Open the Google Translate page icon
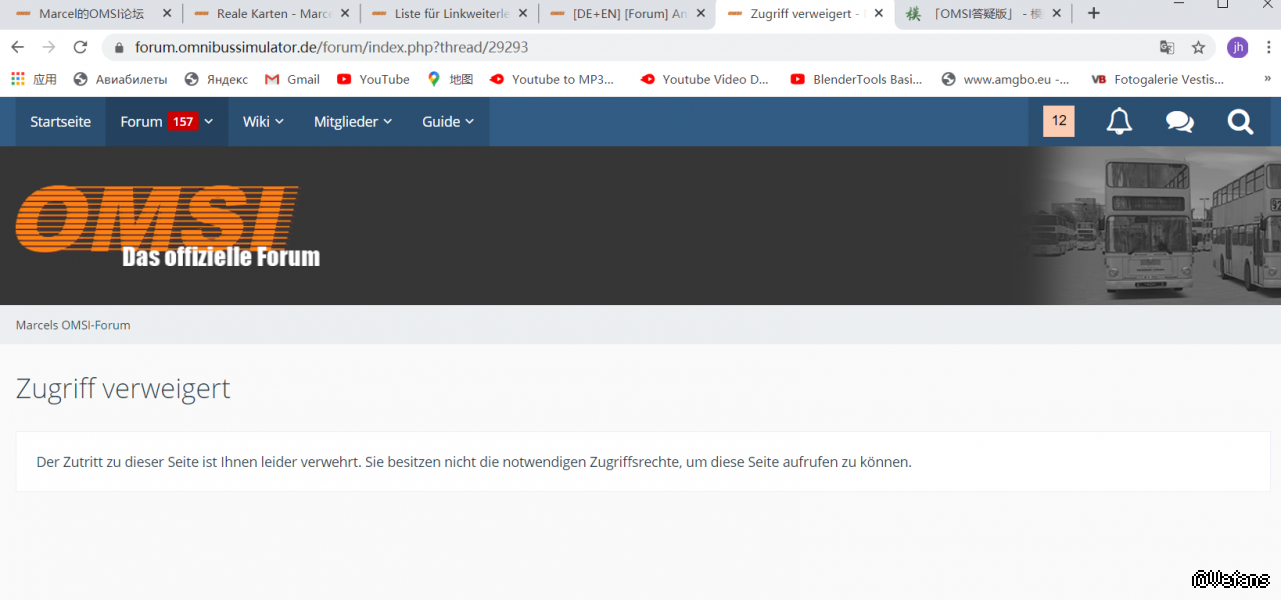The width and height of the screenshot is (1281, 600). click(x=1167, y=47)
